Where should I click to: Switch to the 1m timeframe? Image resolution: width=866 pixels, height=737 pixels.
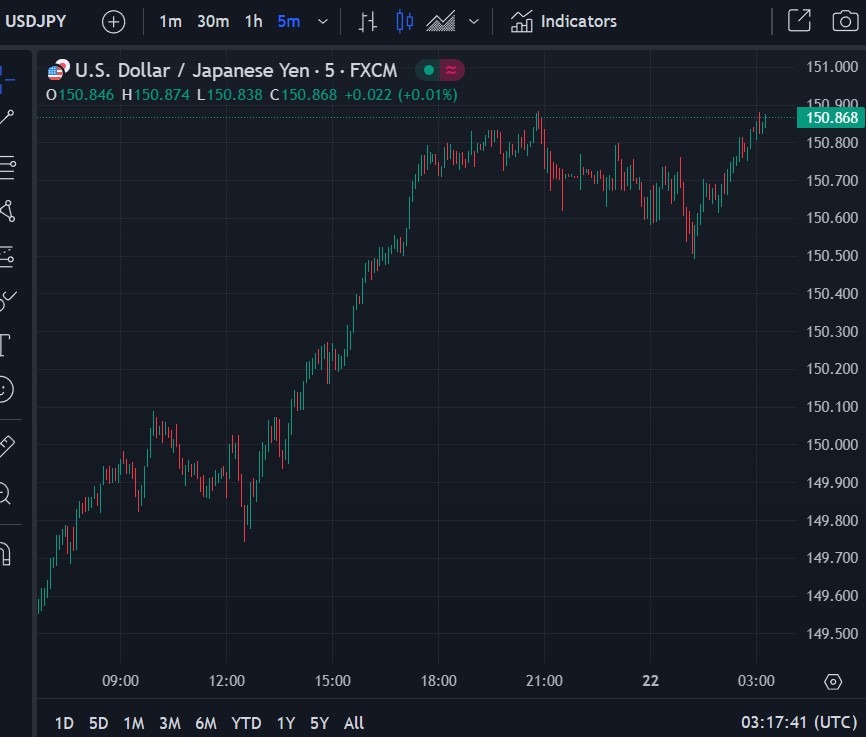coord(170,22)
